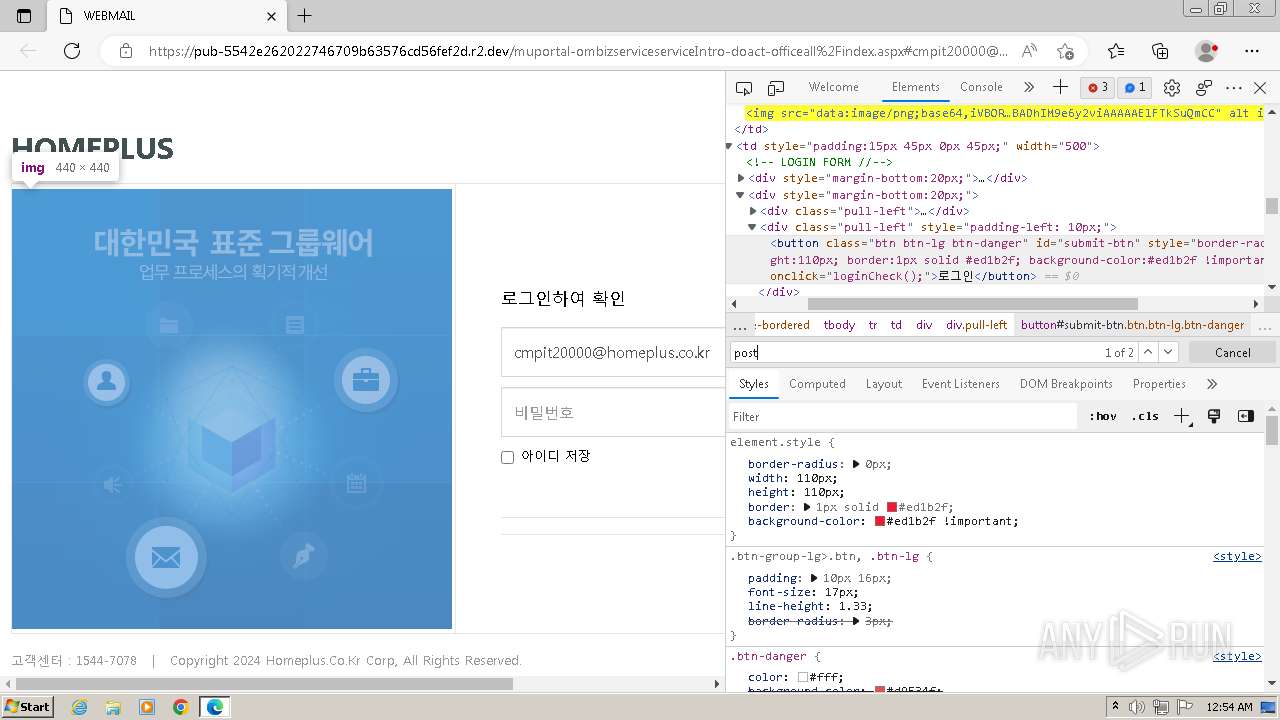Open background-color swatch #ed1b2f
The width and height of the screenshot is (1280, 720).
point(880,521)
